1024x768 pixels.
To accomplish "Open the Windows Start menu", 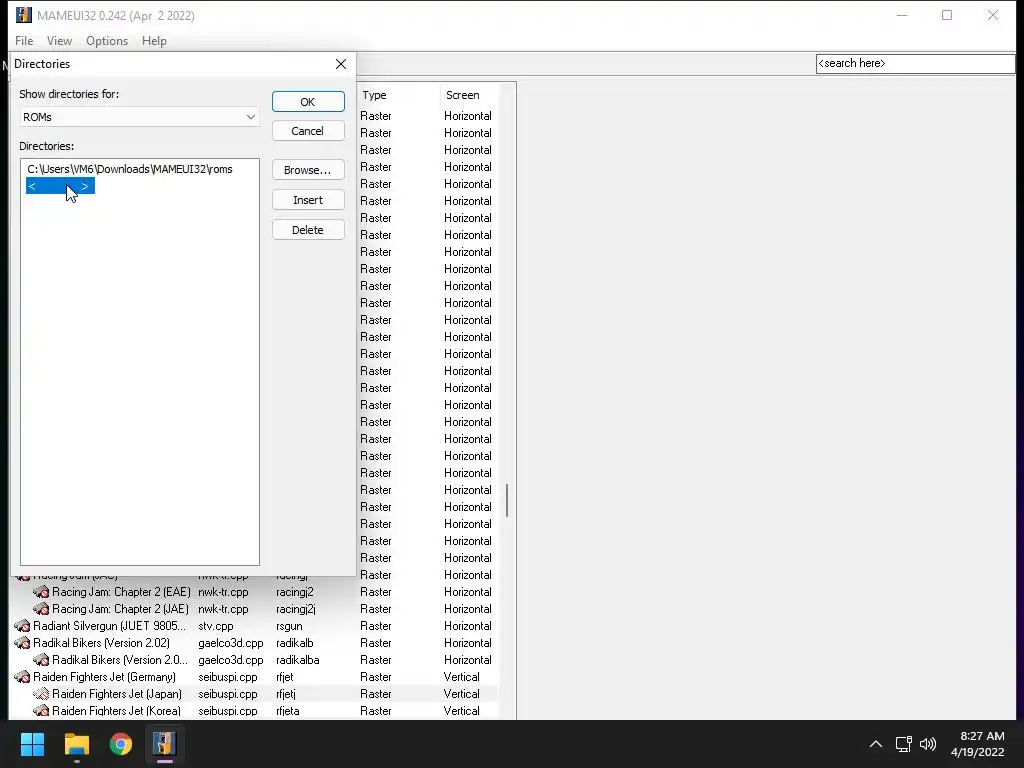I will click(x=33, y=744).
